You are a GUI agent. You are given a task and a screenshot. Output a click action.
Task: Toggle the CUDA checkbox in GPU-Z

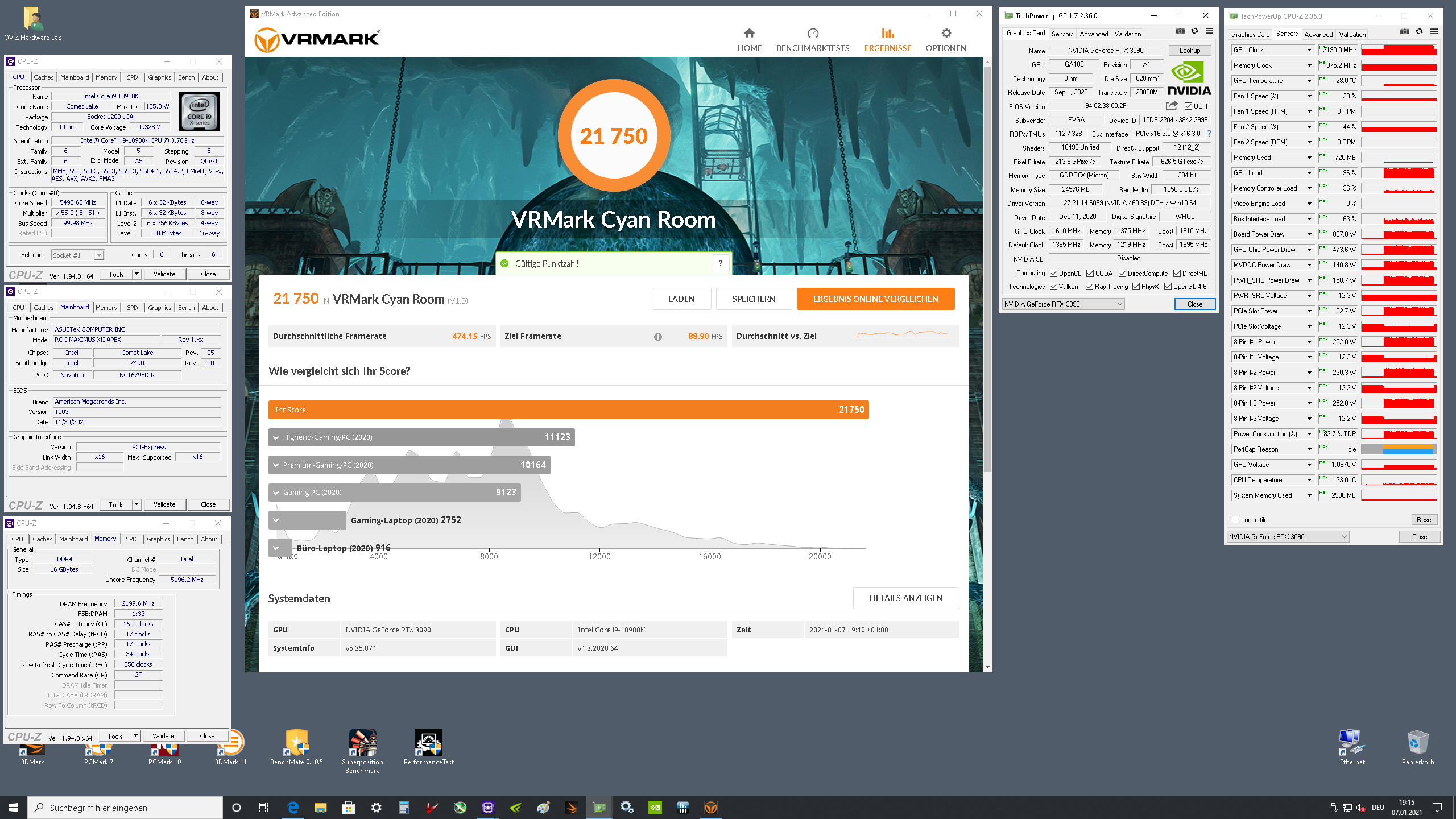(1090, 274)
